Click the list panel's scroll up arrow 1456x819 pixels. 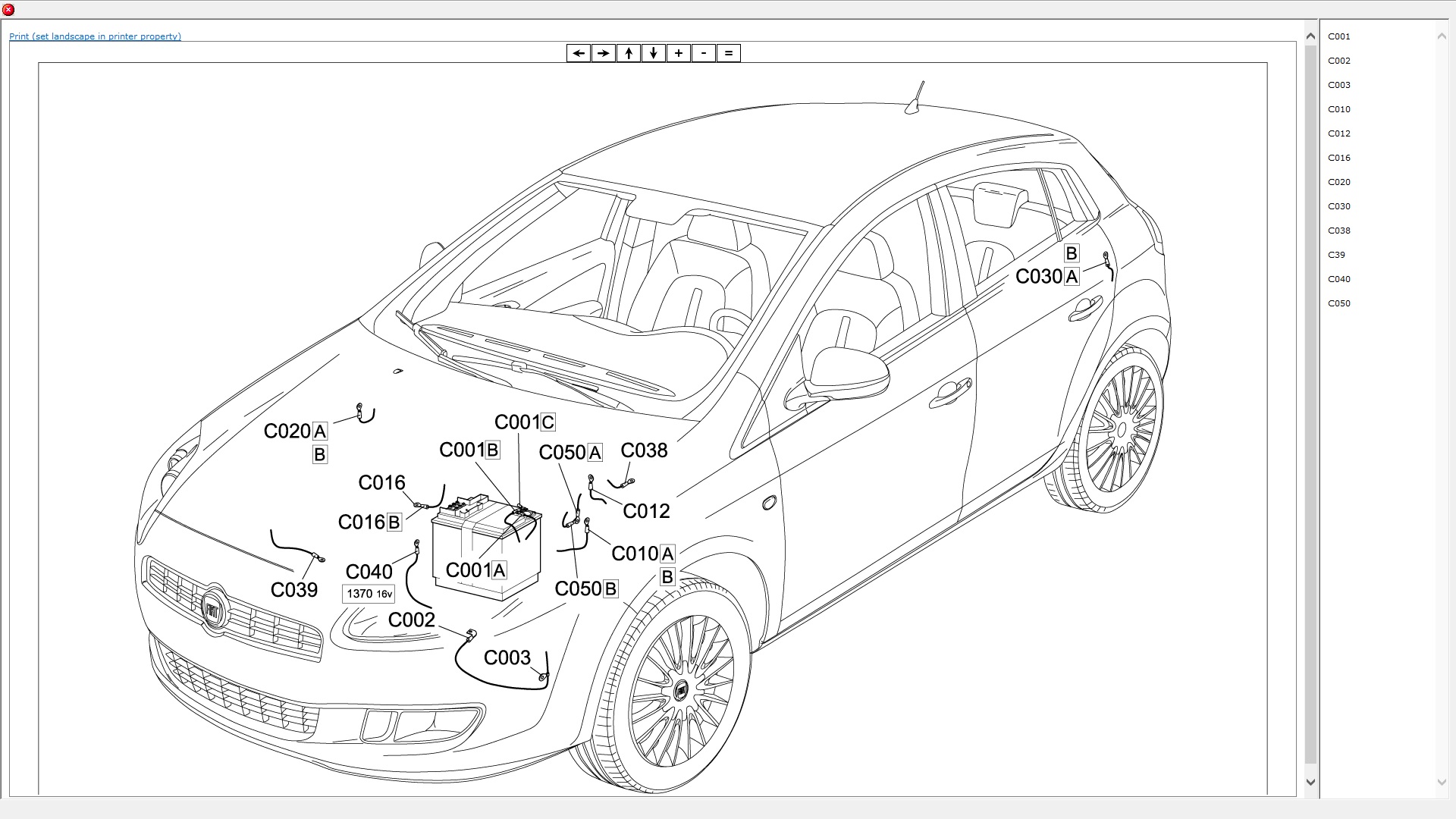point(1442,36)
